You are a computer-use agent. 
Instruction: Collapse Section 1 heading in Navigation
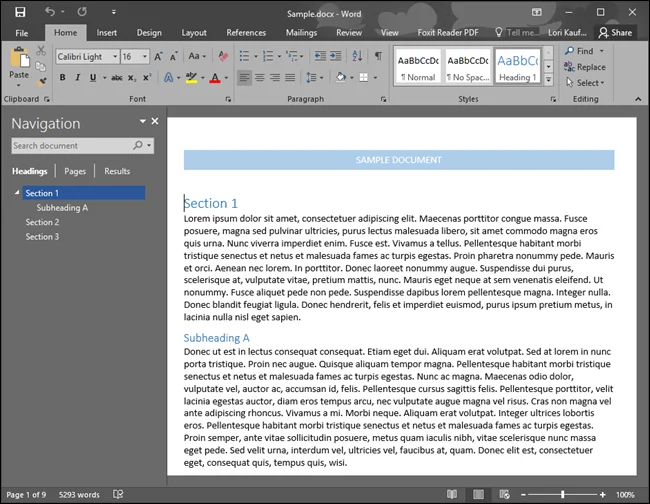(x=17, y=193)
